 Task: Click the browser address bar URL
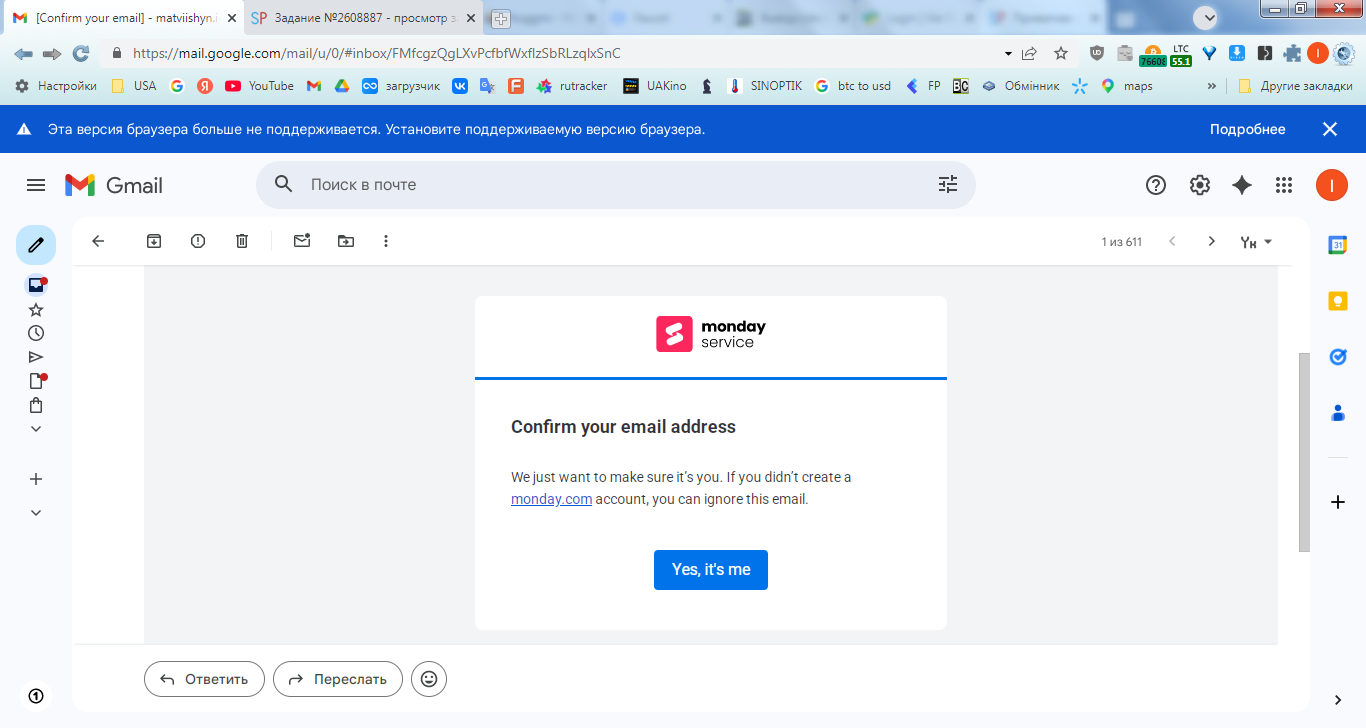coord(377,53)
